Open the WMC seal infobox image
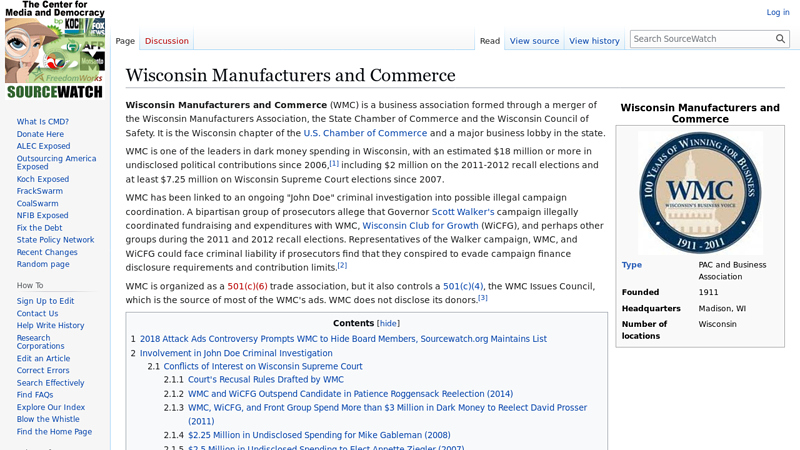This screenshot has height=450, width=800. click(x=700, y=193)
